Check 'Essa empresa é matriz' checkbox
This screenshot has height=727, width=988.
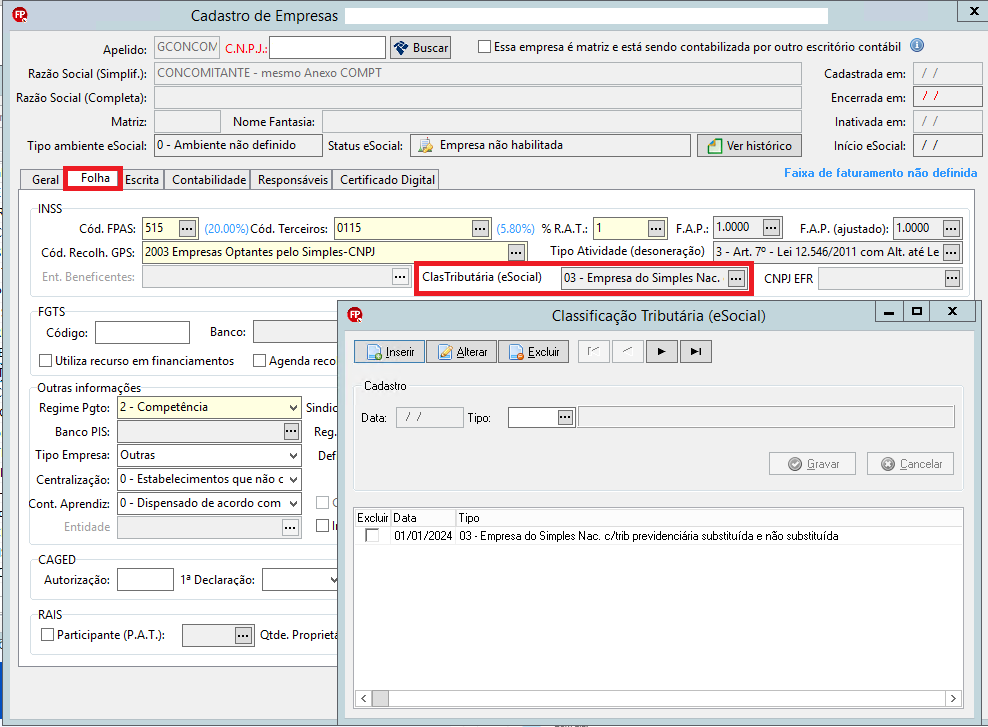pos(485,47)
